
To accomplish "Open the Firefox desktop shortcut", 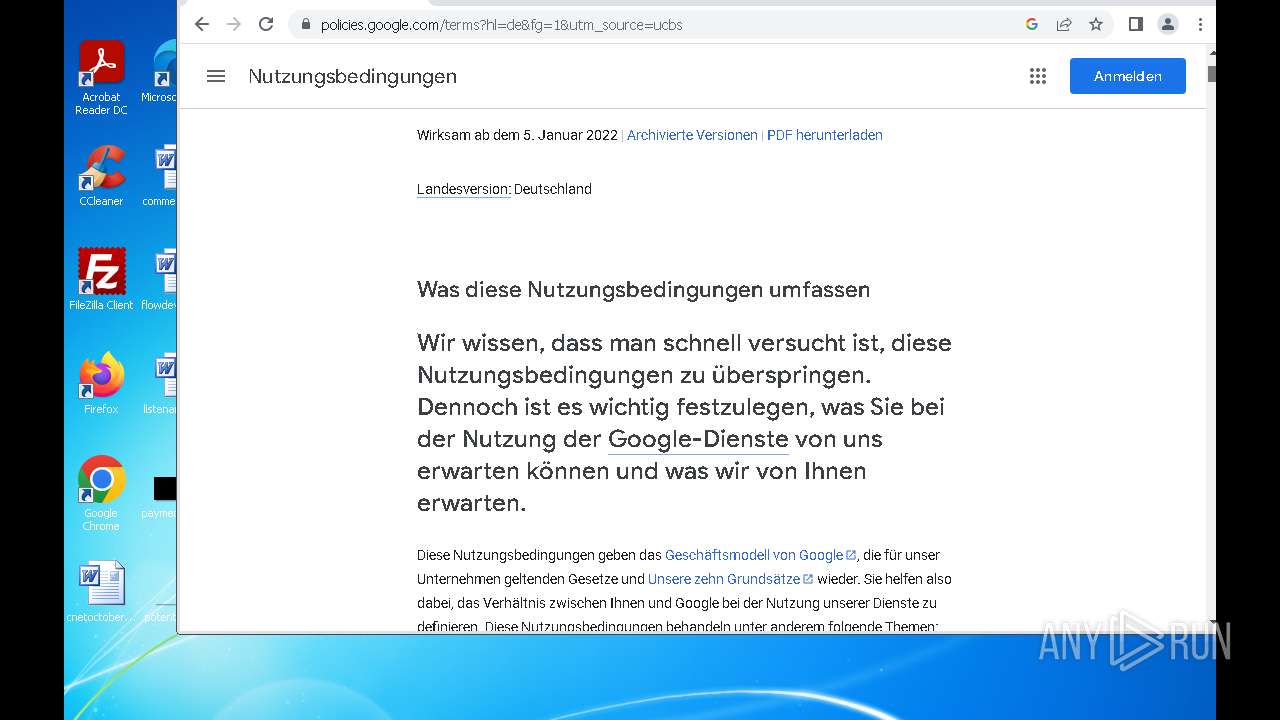I will (x=101, y=384).
